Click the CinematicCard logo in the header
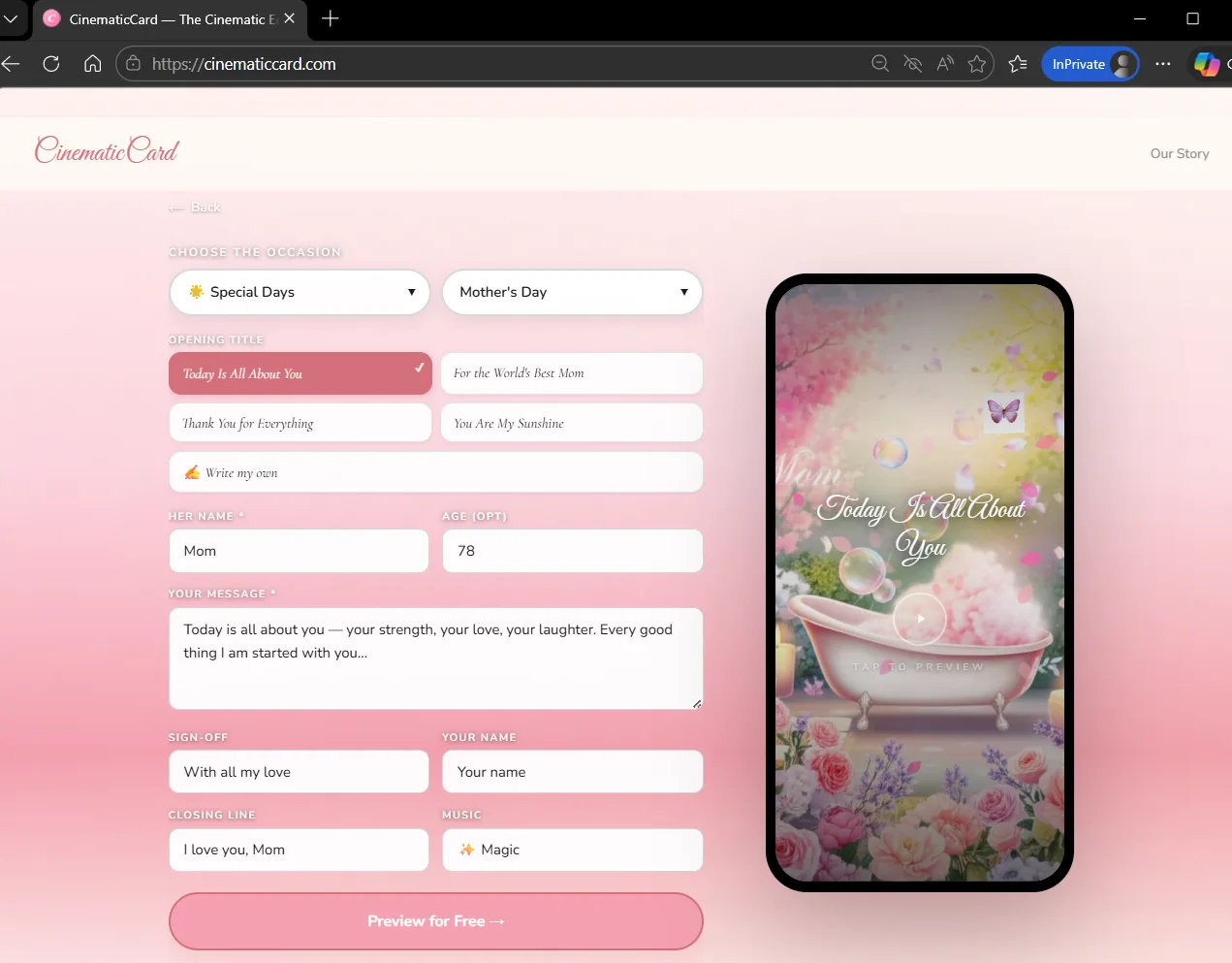This screenshot has width=1232, height=963. (x=106, y=150)
